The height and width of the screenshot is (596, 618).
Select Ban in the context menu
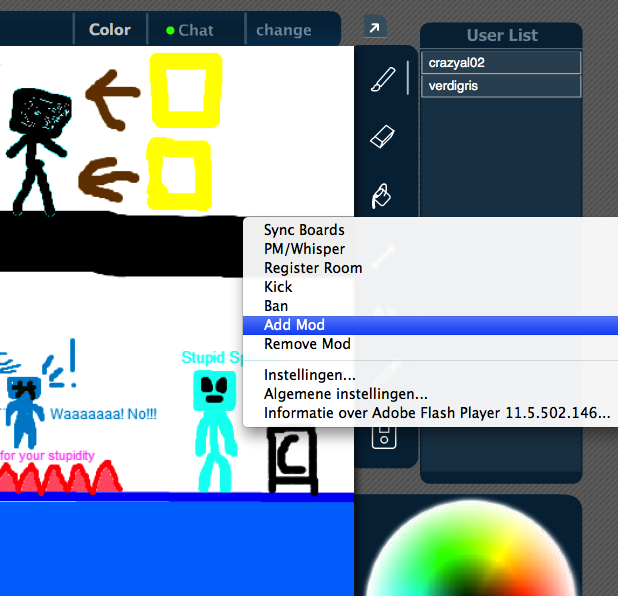276,306
